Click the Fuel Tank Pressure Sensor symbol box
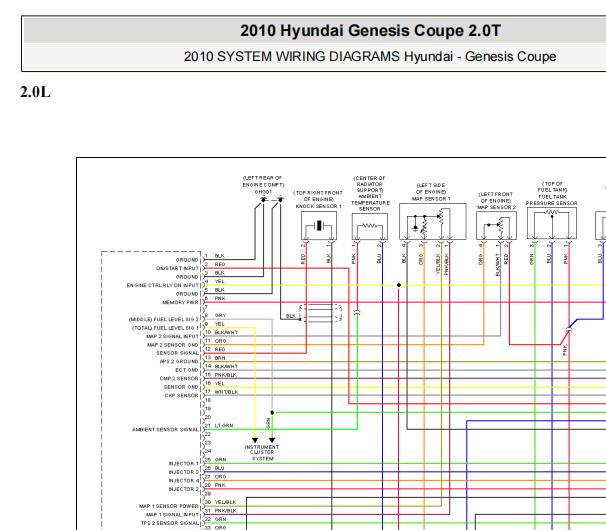Viewport: 606px width, 530px height. click(552, 223)
